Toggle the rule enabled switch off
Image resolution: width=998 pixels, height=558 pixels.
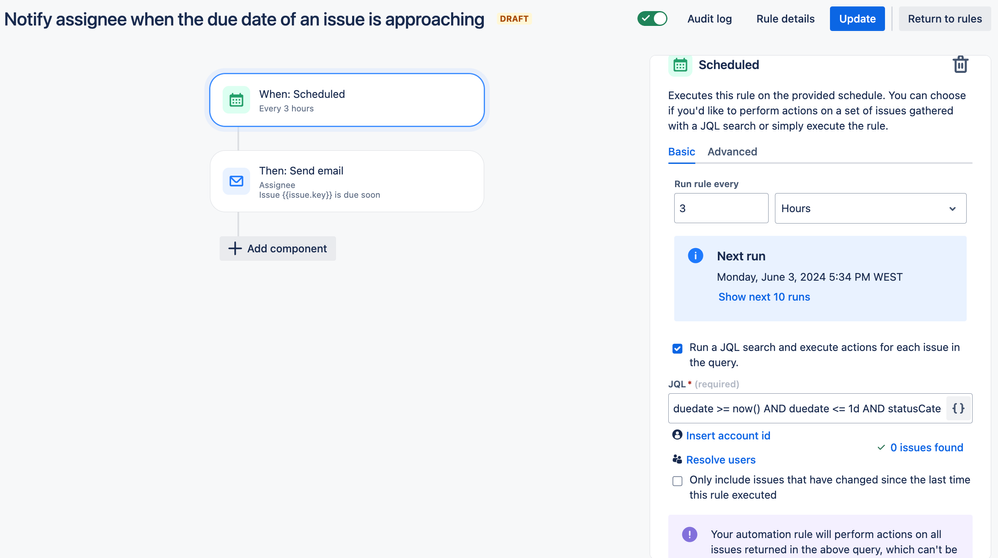[652, 18]
